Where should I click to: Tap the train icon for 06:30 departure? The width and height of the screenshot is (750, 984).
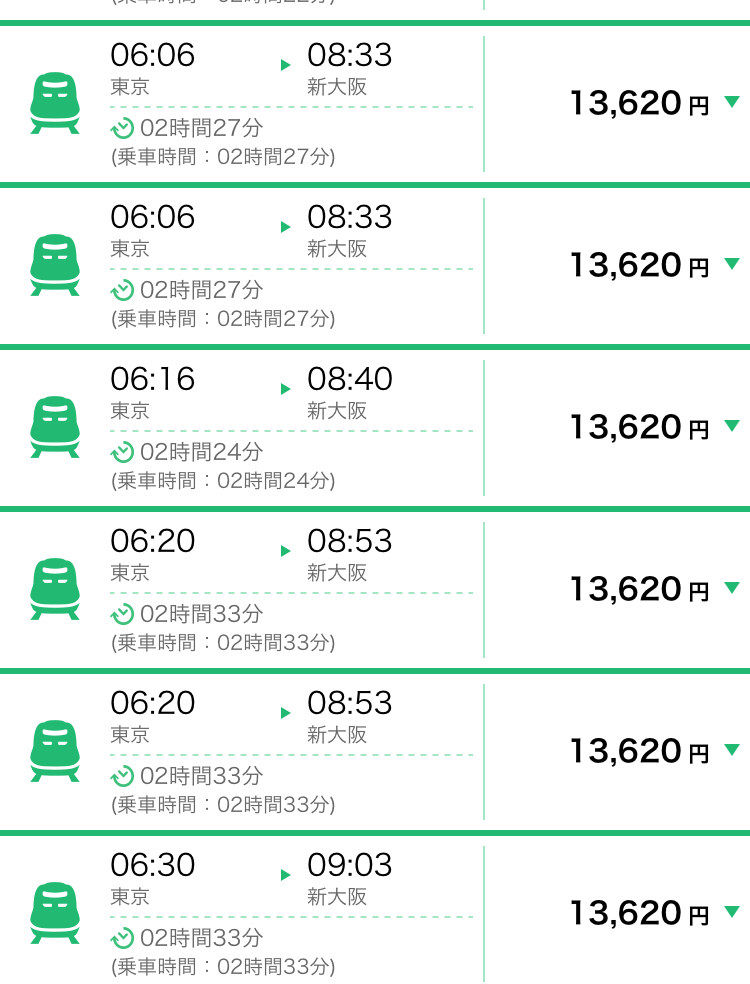pos(55,912)
